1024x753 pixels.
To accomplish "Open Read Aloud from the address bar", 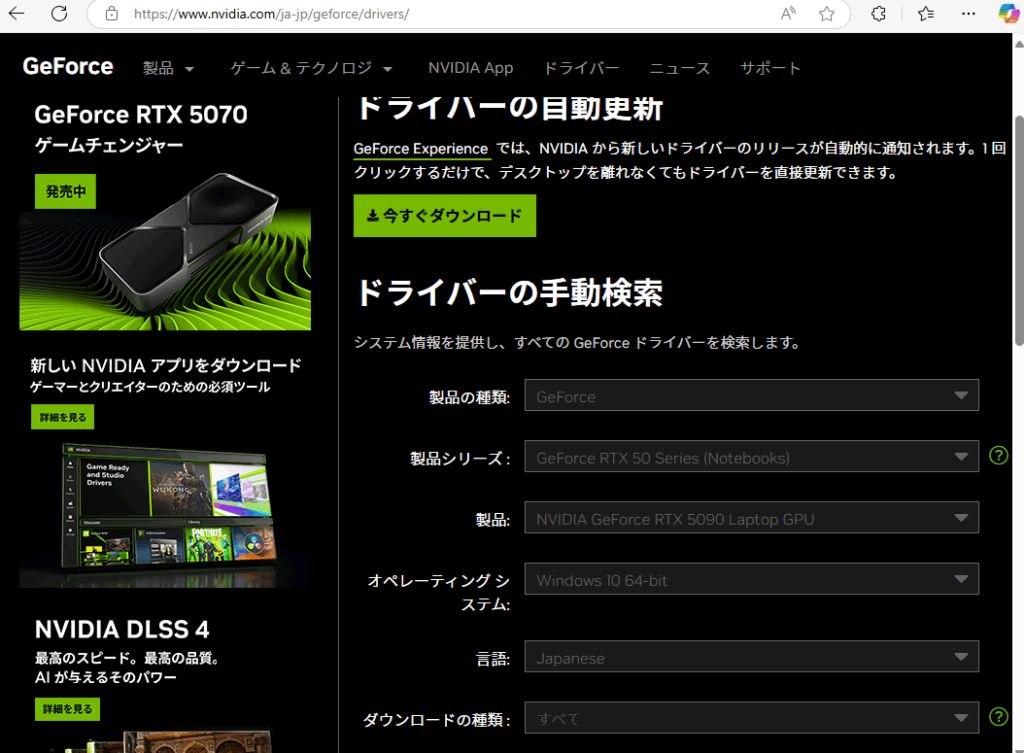I will point(788,14).
